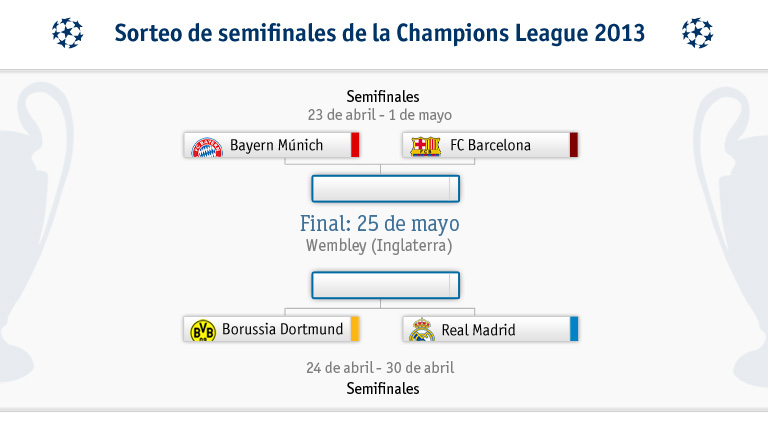This screenshot has height=432, width=768.
Task: Click the "Sorteo de semifinales" main title
Action: 380,33
